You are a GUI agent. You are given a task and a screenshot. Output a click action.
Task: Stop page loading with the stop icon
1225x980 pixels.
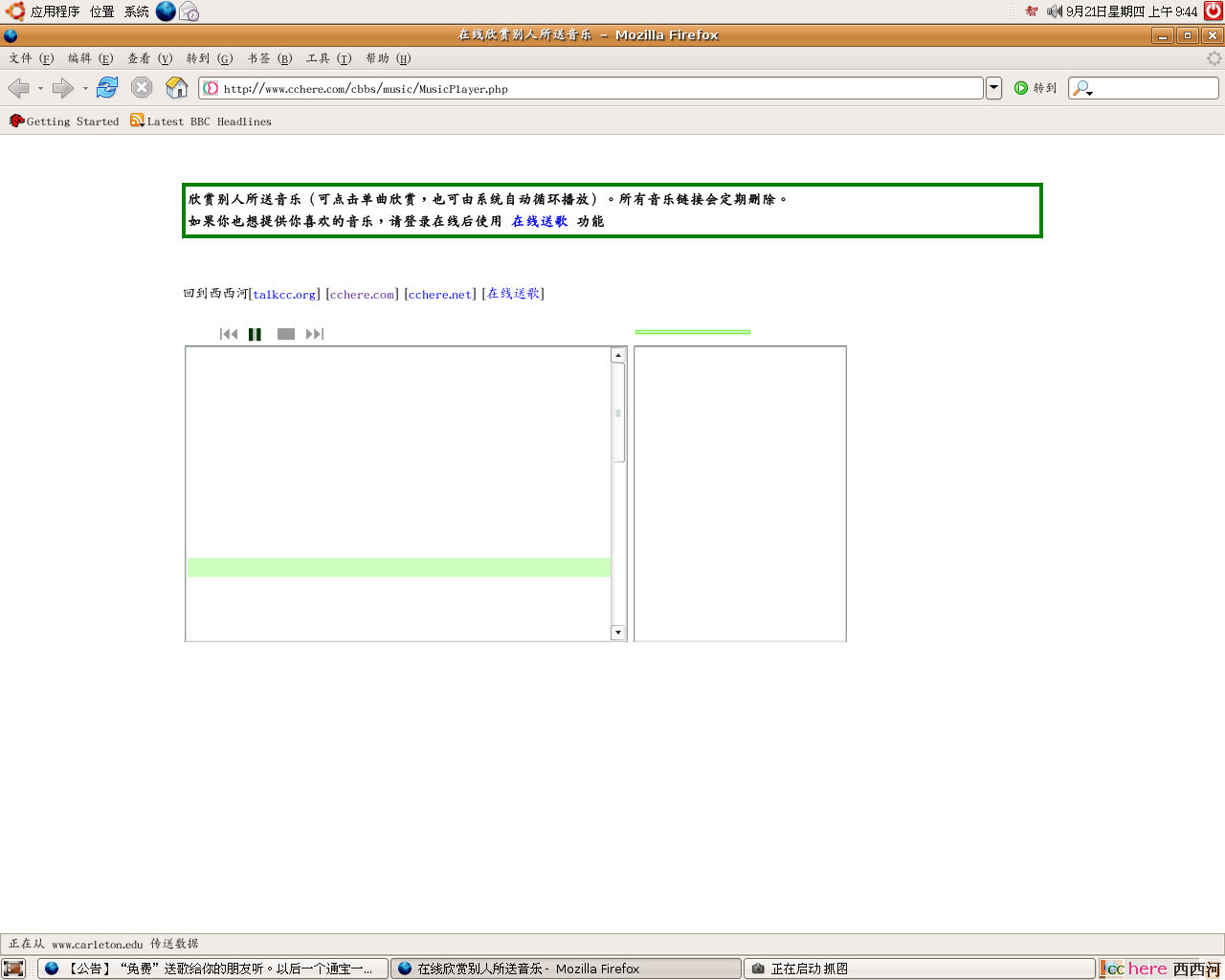[x=142, y=87]
